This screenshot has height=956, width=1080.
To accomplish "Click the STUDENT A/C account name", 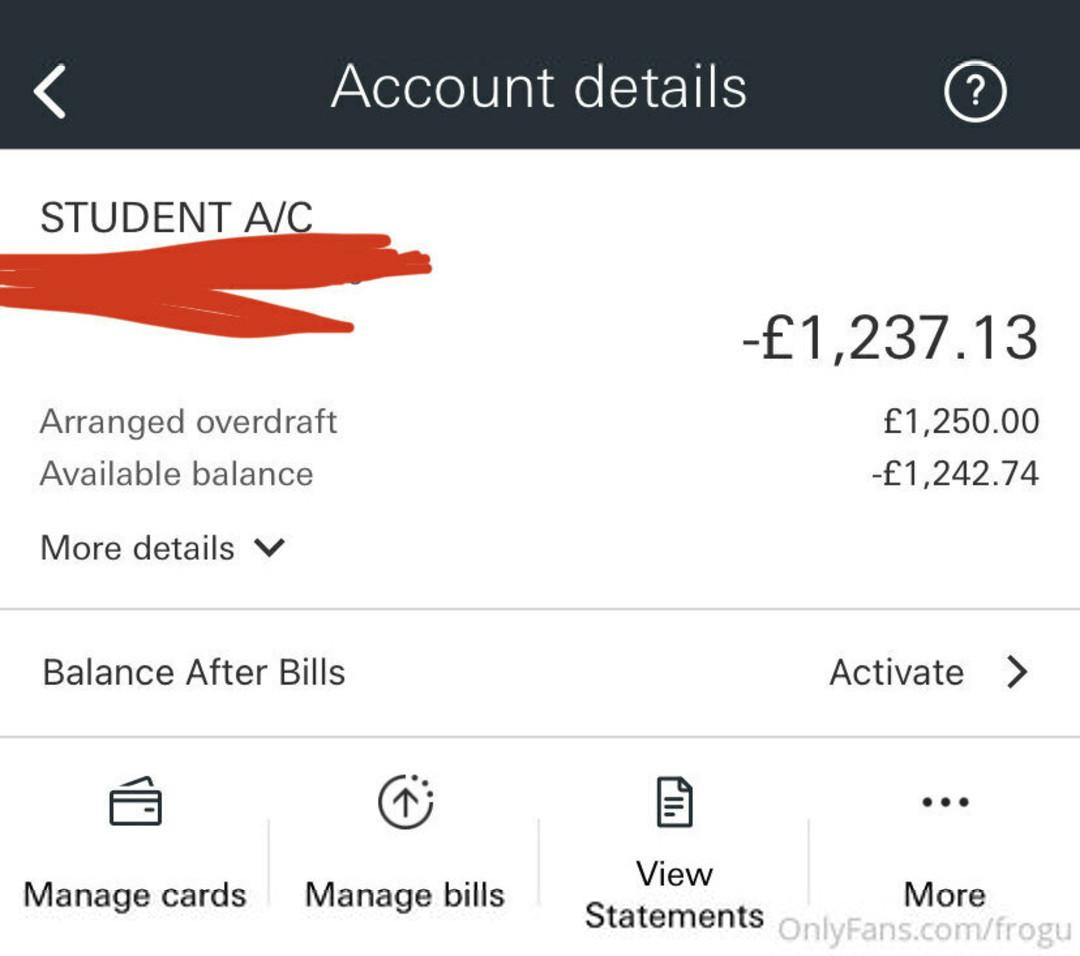I will [176, 217].
